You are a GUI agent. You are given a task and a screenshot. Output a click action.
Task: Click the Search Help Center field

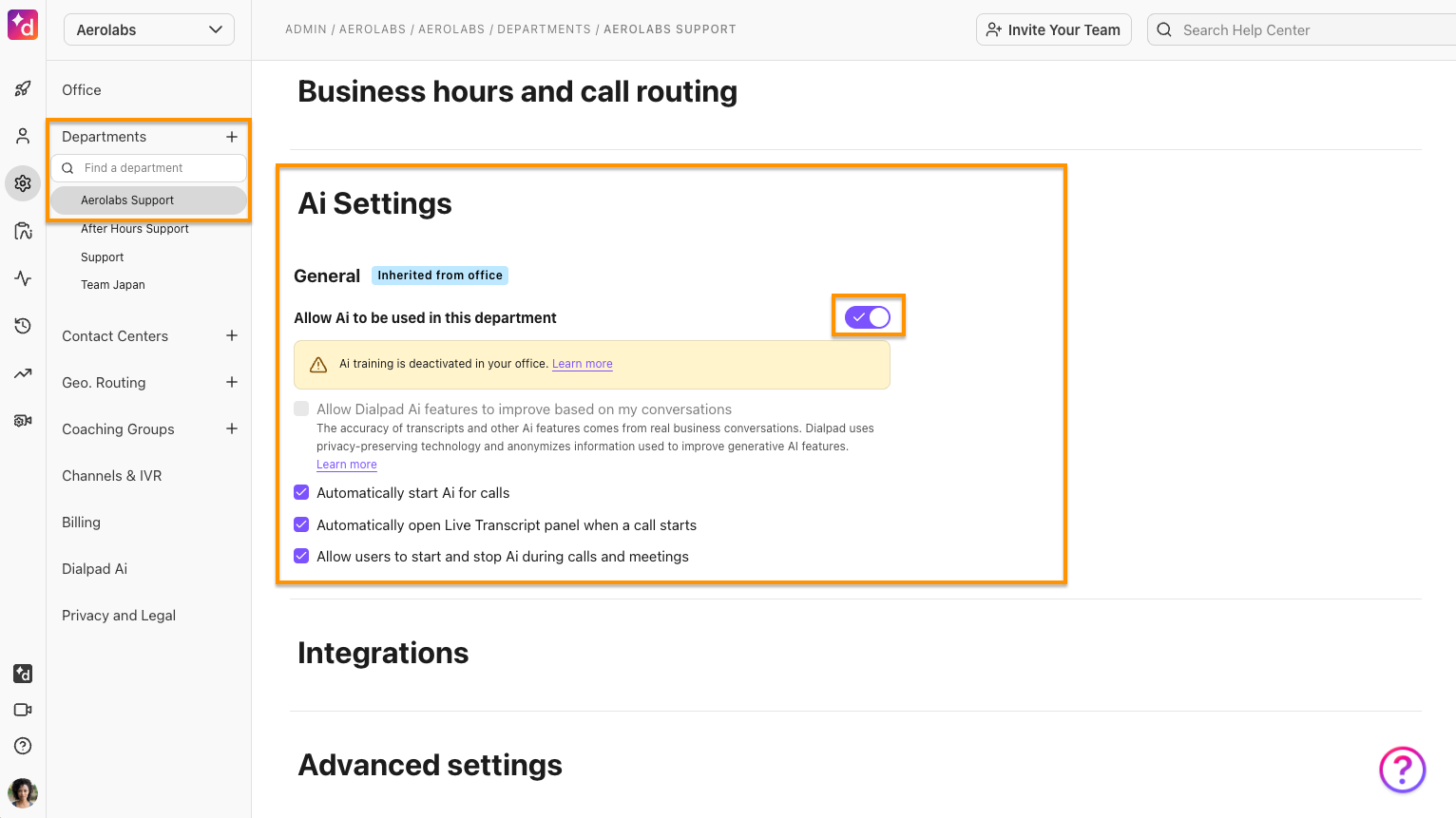[1302, 29]
